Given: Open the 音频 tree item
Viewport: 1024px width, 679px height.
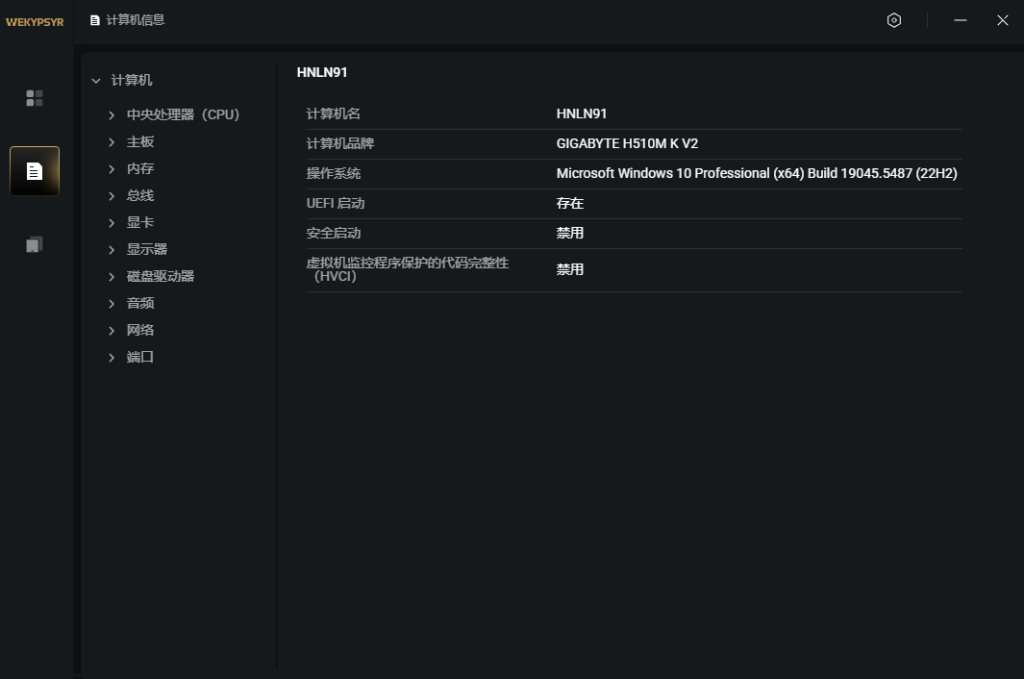Looking at the screenshot, I should tap(140, 304).
